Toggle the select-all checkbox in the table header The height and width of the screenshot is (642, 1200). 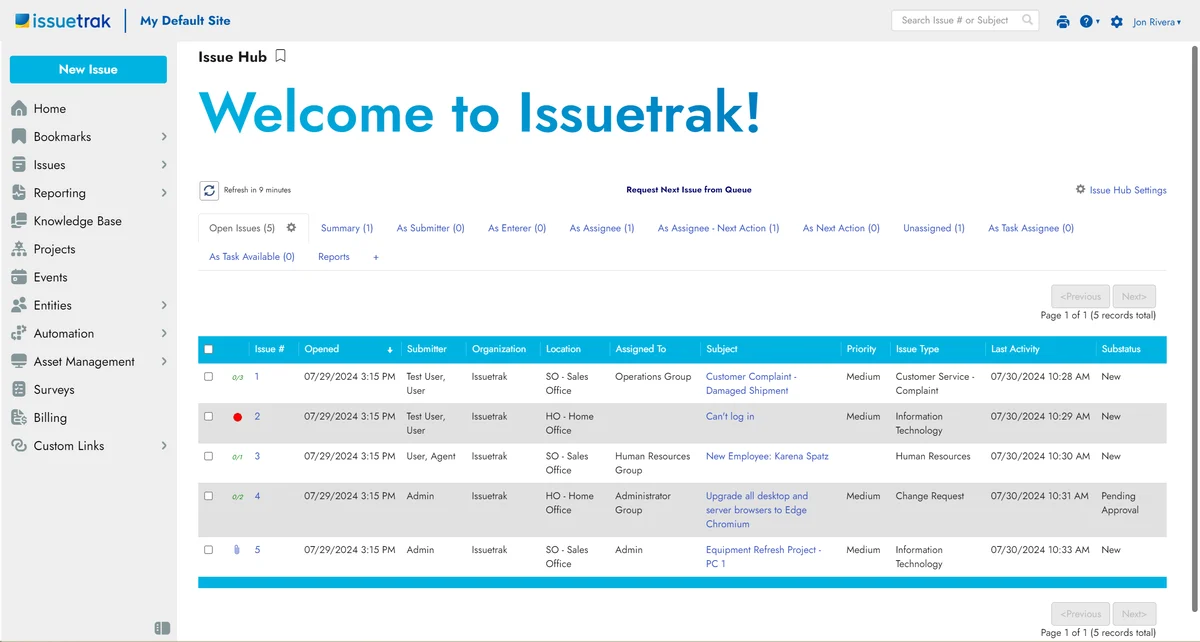(x=208, y=348)
